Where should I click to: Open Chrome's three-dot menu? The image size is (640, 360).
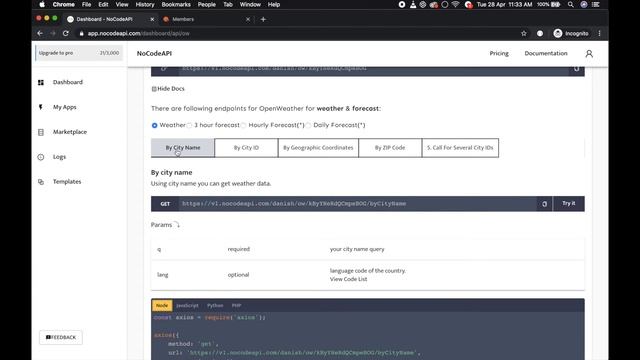[599, 33]
